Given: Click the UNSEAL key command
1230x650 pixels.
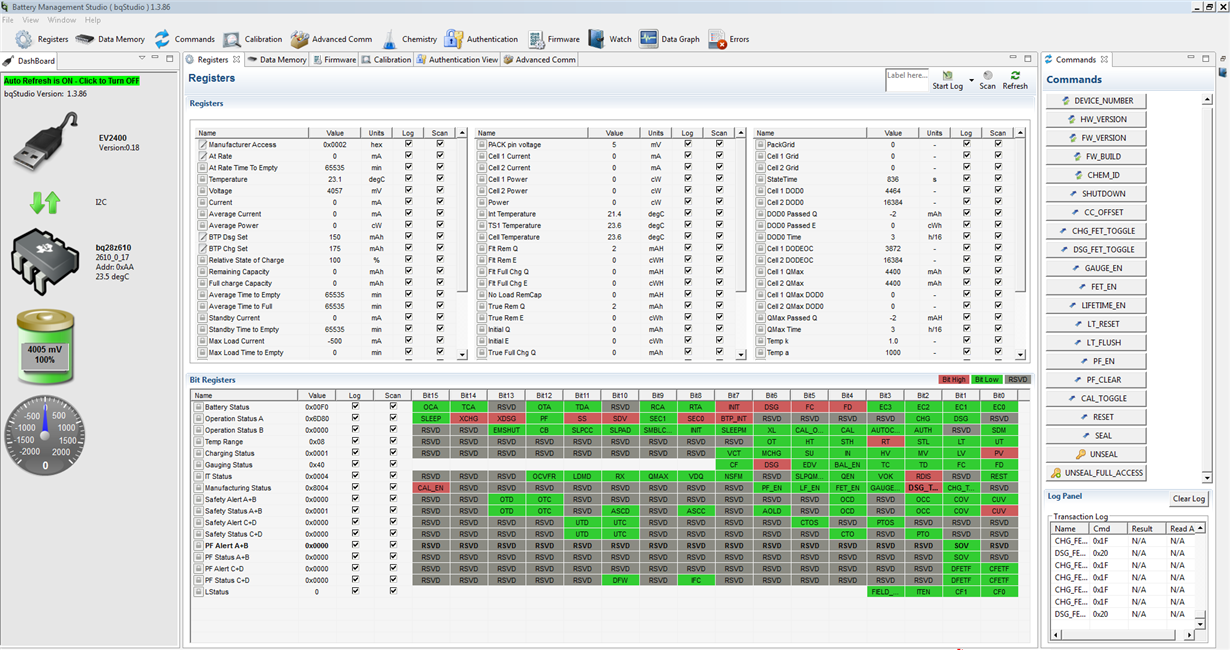Looking at the screenshot, I should pos(1095,454).
